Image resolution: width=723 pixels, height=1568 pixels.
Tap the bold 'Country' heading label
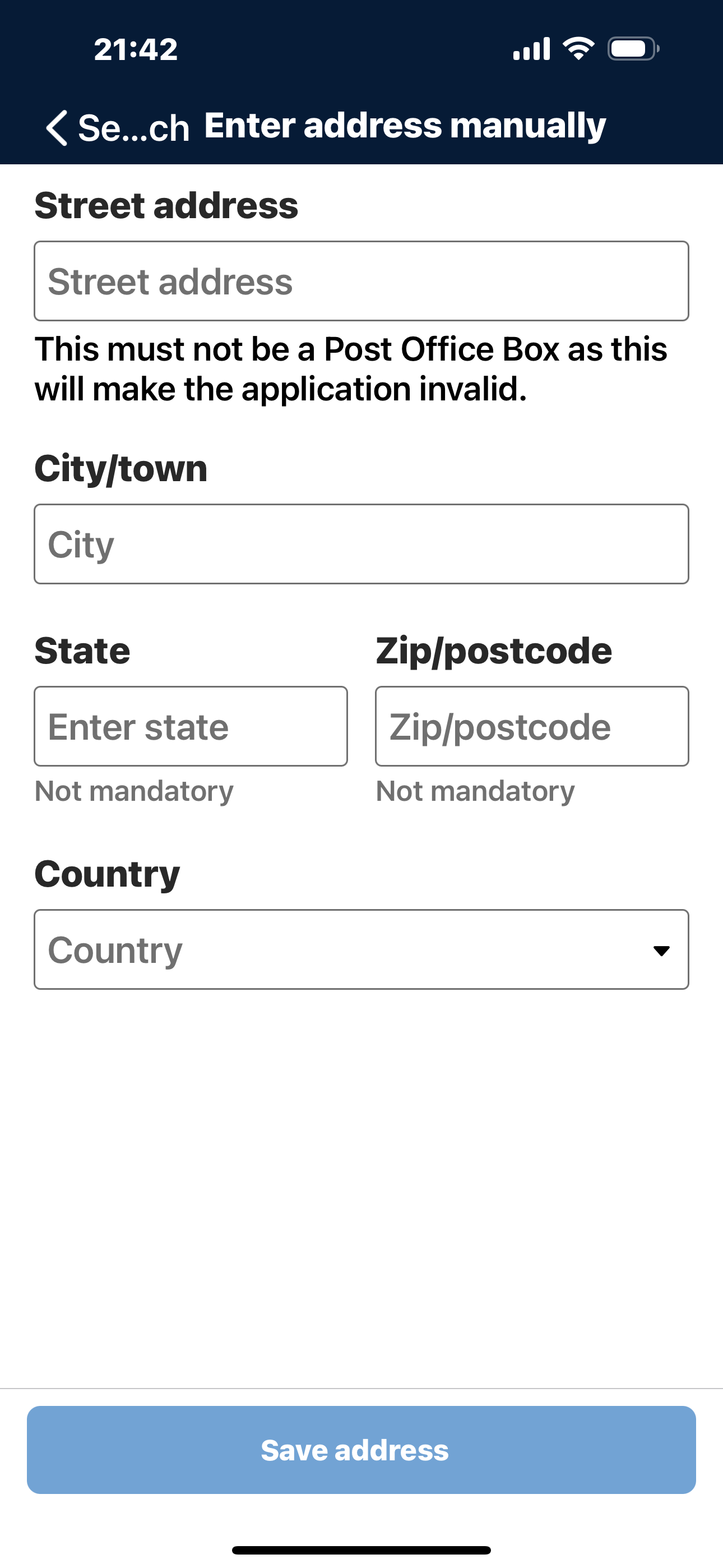click(x=107, y=874)
